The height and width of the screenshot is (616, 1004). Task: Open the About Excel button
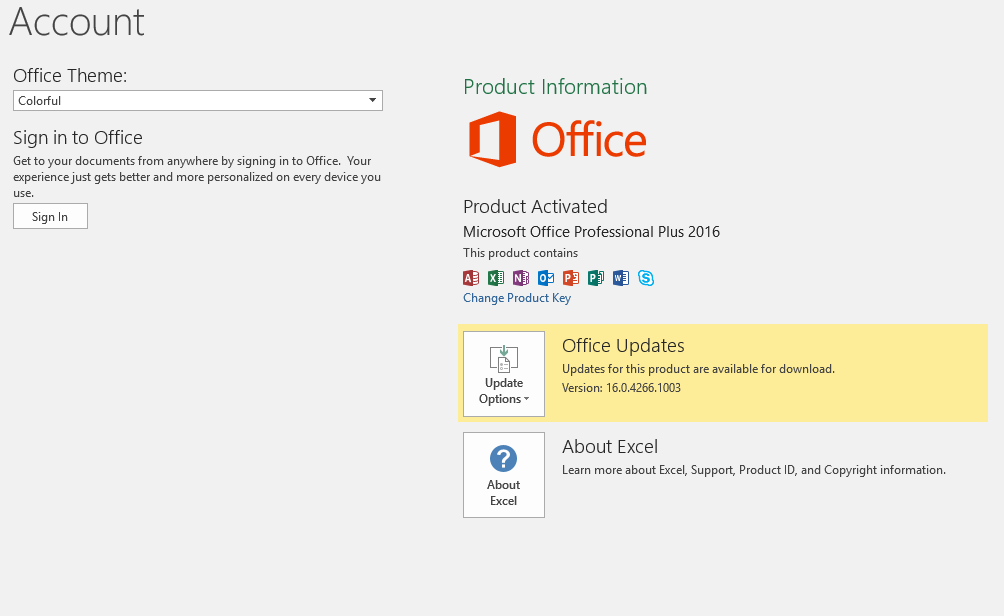504,475
